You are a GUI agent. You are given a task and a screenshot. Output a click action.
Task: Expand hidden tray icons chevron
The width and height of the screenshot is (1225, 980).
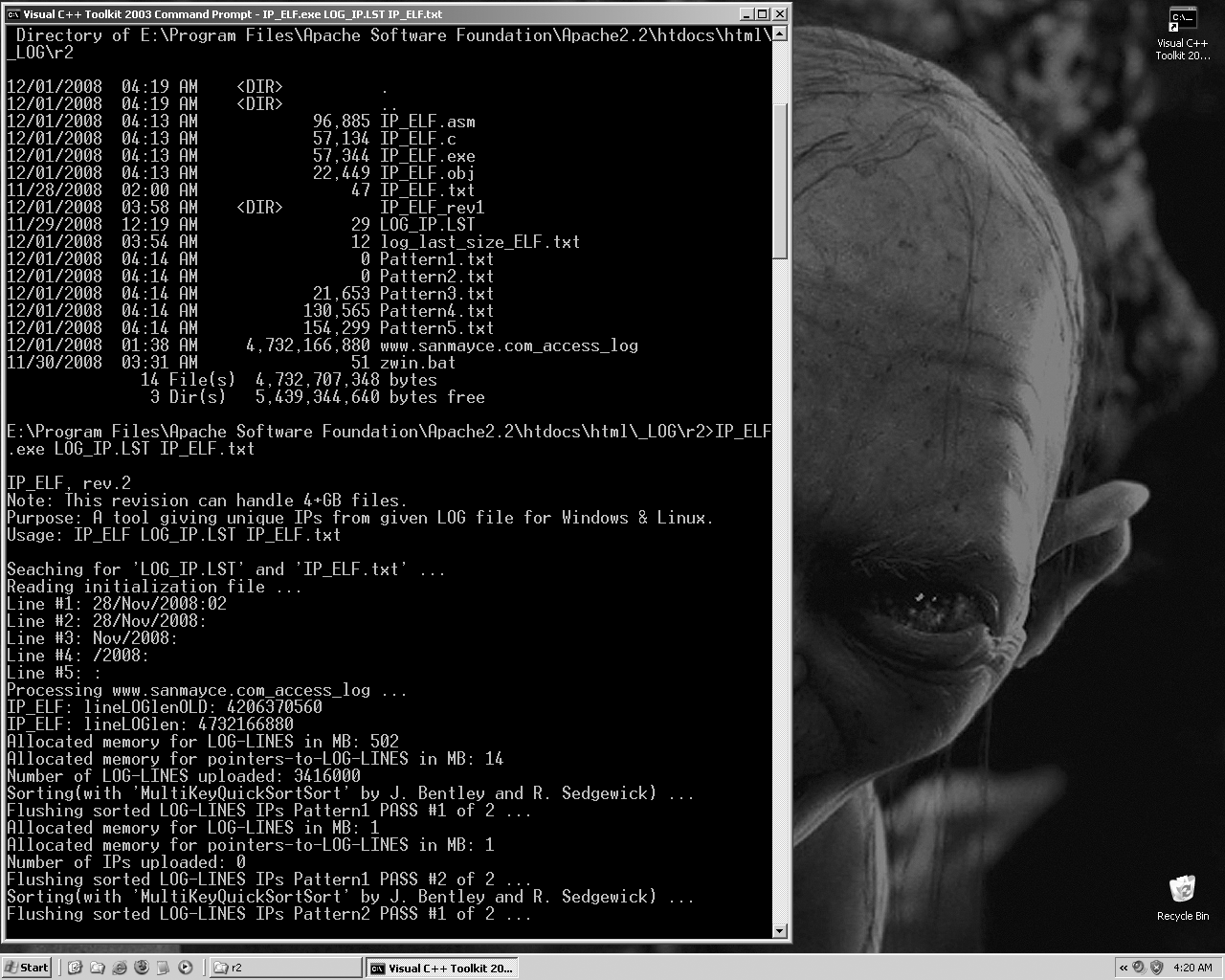tap(1123, 968)
